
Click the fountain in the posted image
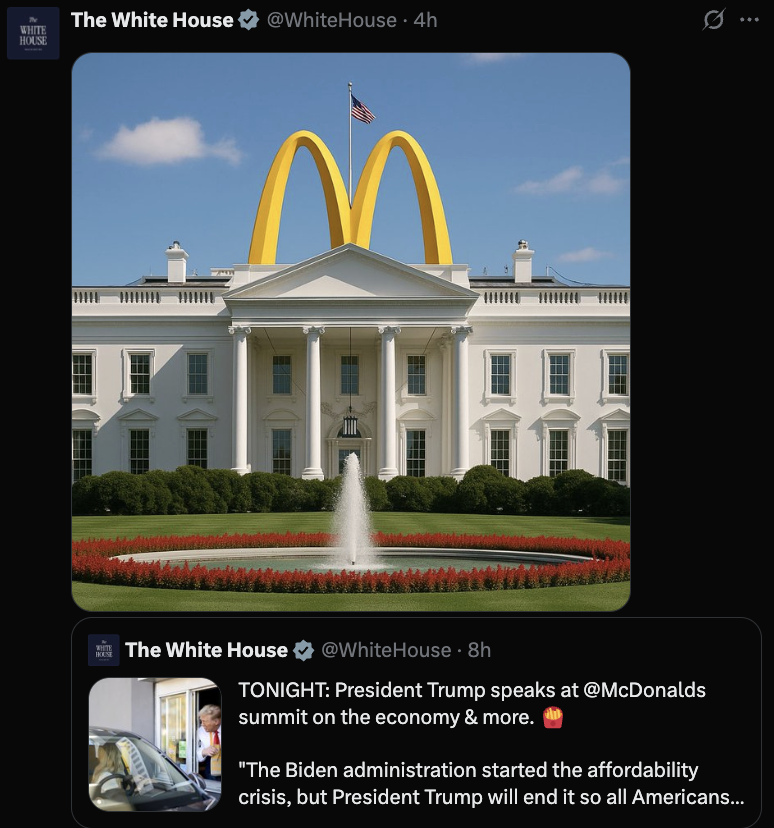(x=353, y=510)
